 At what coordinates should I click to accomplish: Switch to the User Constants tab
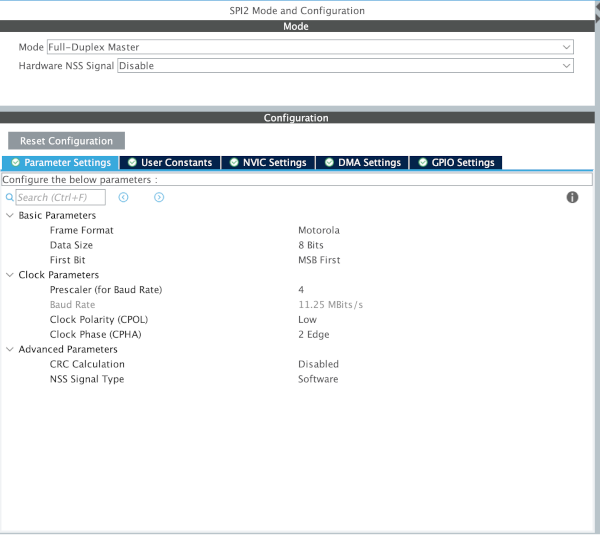[169, 162]
